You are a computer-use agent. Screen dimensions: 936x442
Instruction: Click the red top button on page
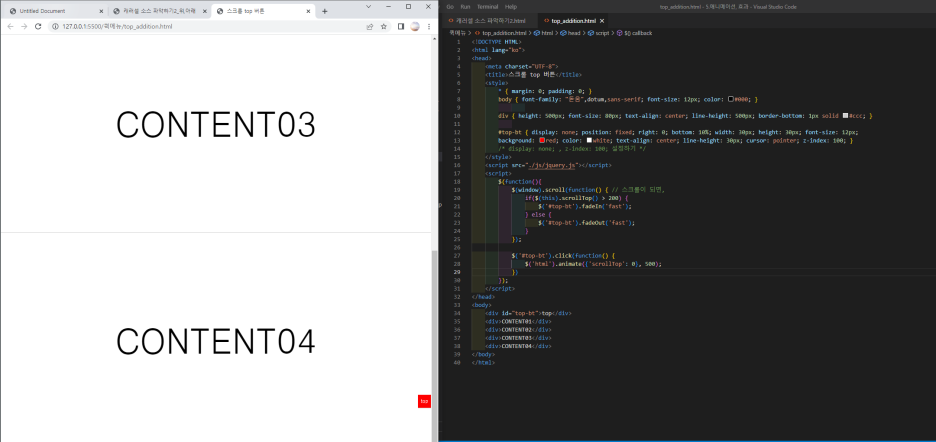tap(424, 401)
